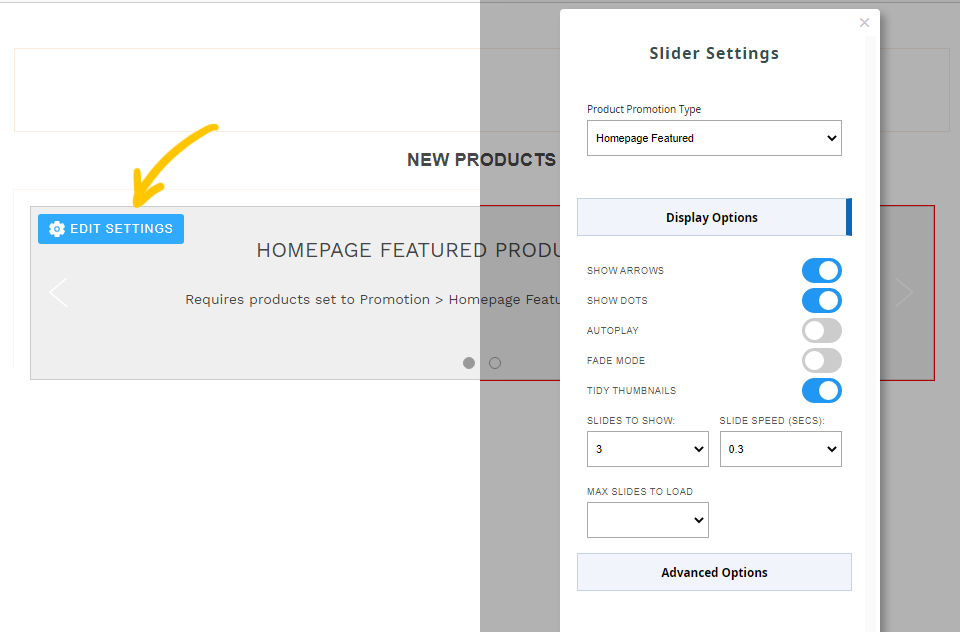Select the first slider pagination dot

[x=469, y=363]
